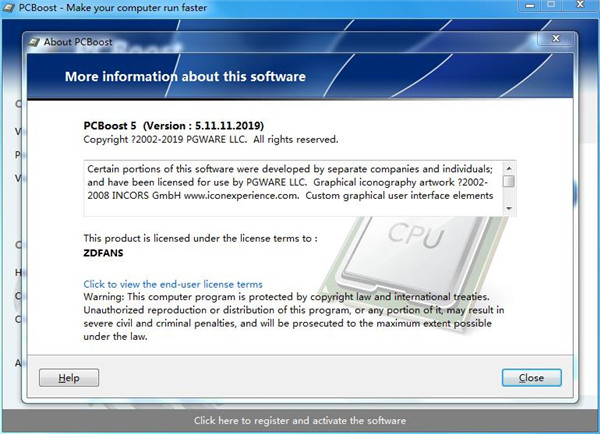This screenshot has width=600, height=434.
Task: Click the About PCBoost title bar icon
Action: [34, 42]
